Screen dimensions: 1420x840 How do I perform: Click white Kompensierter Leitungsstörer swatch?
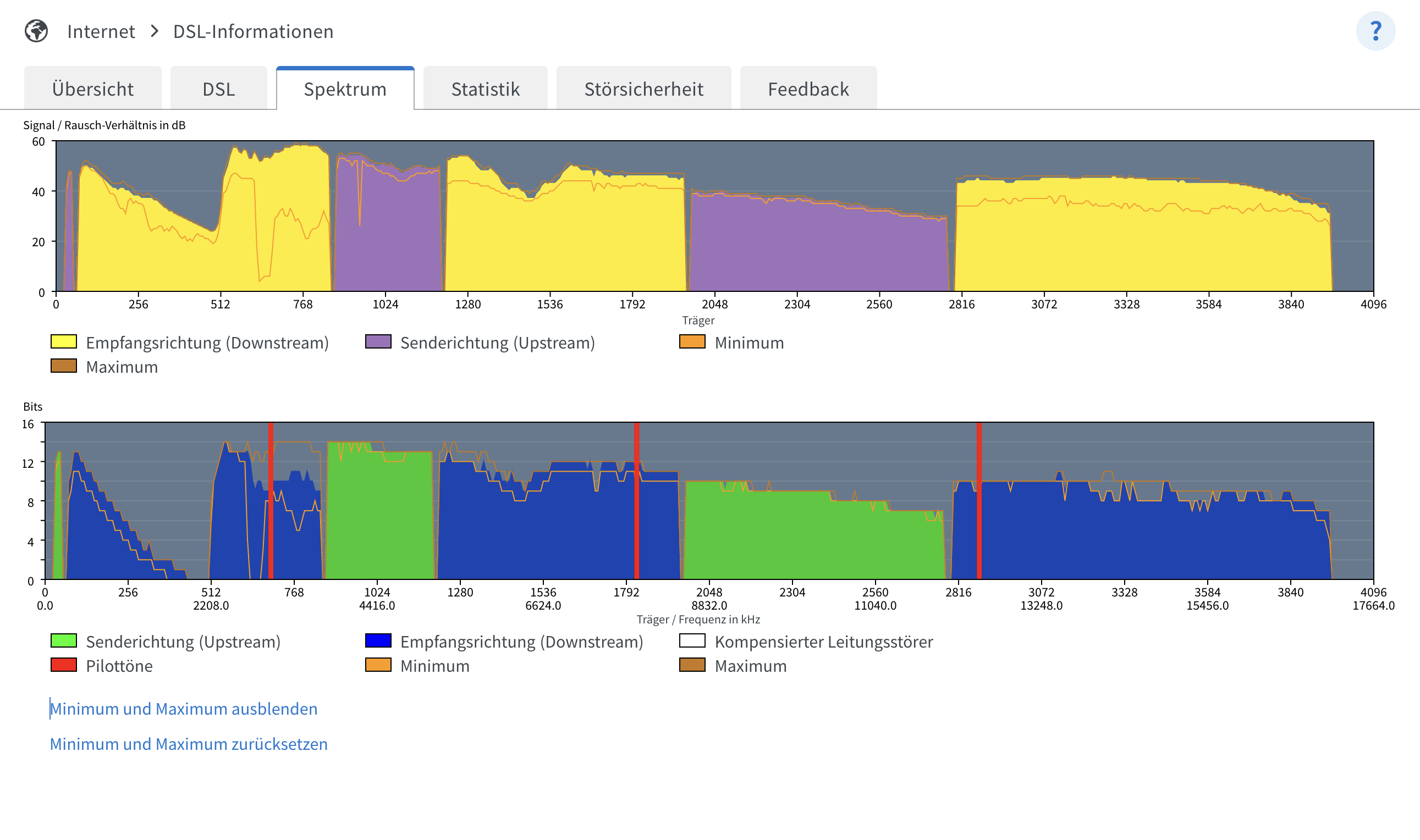pos(692,640)
